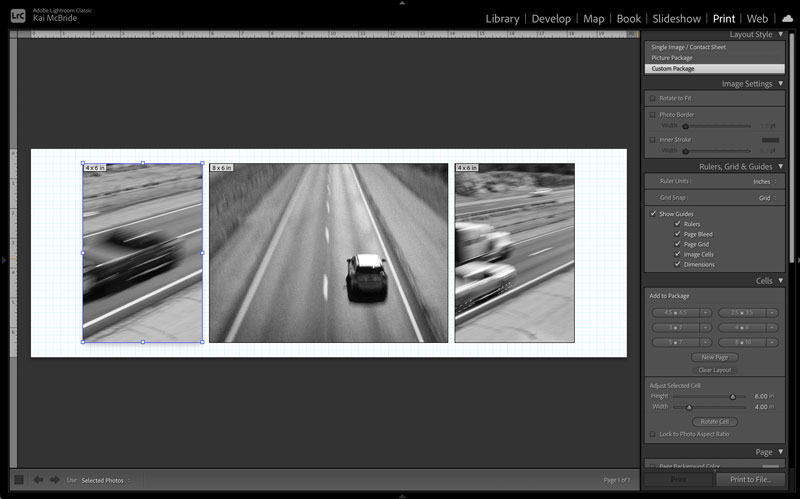
Task: Collapse the Layout Style panel
Action: point(781,34)
